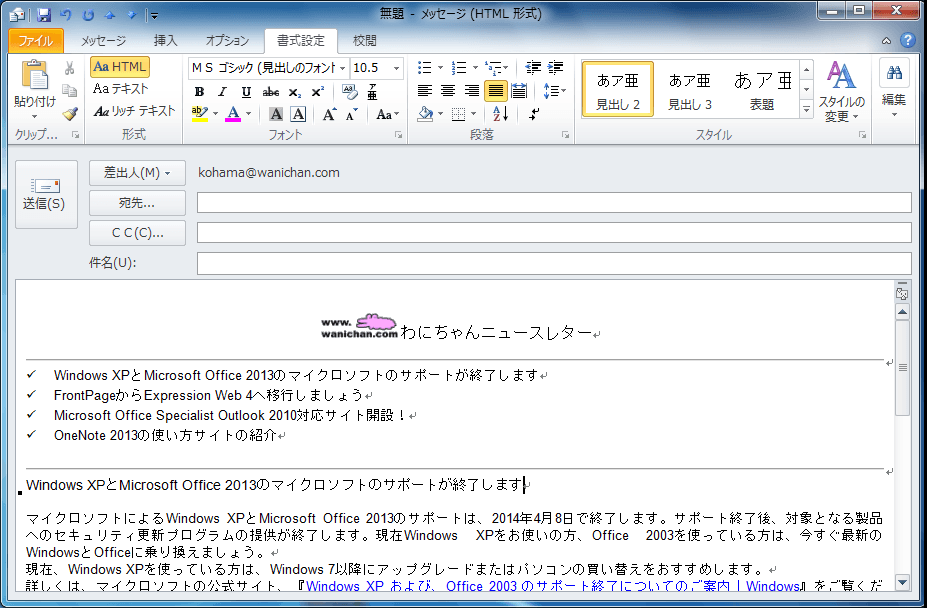
Task: Click the show paragraph marks icon
Action: (533, 114)
